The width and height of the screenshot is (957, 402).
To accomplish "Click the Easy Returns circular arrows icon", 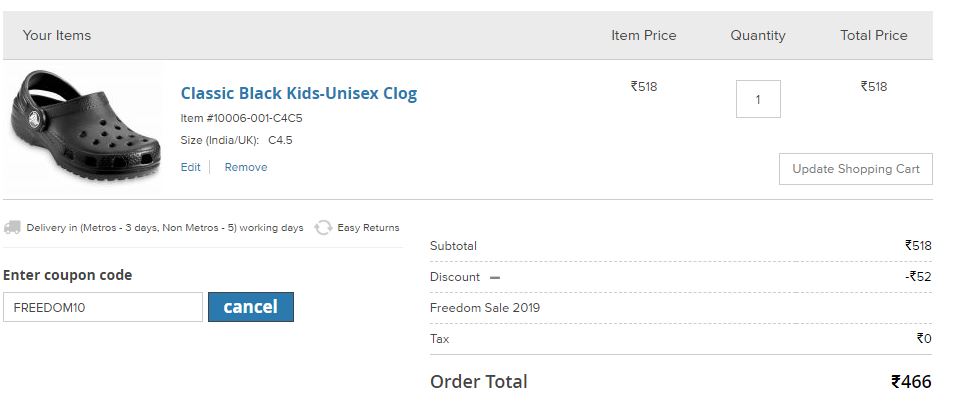I will click(323, 228).
